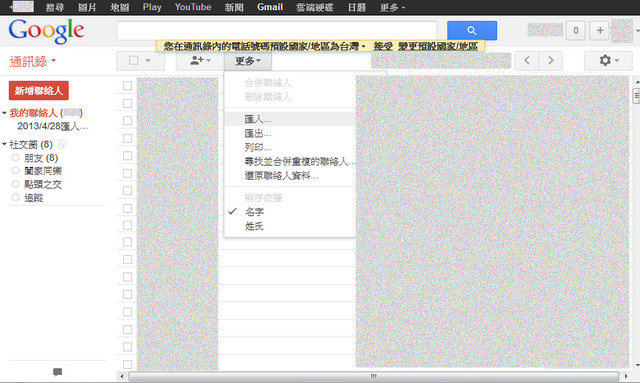Click the blue search magnifier button
640x383 pixels.
(472, 31)
